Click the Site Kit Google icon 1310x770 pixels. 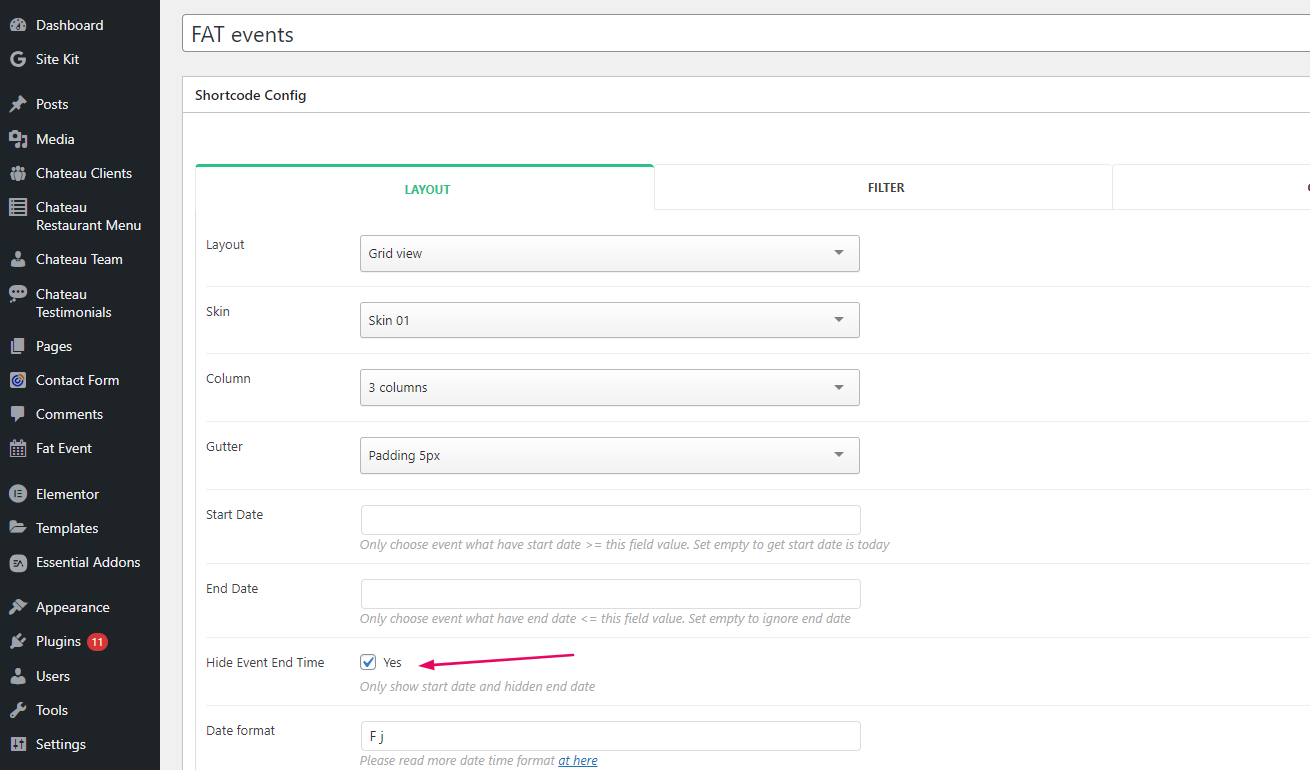tap(18, 59)
